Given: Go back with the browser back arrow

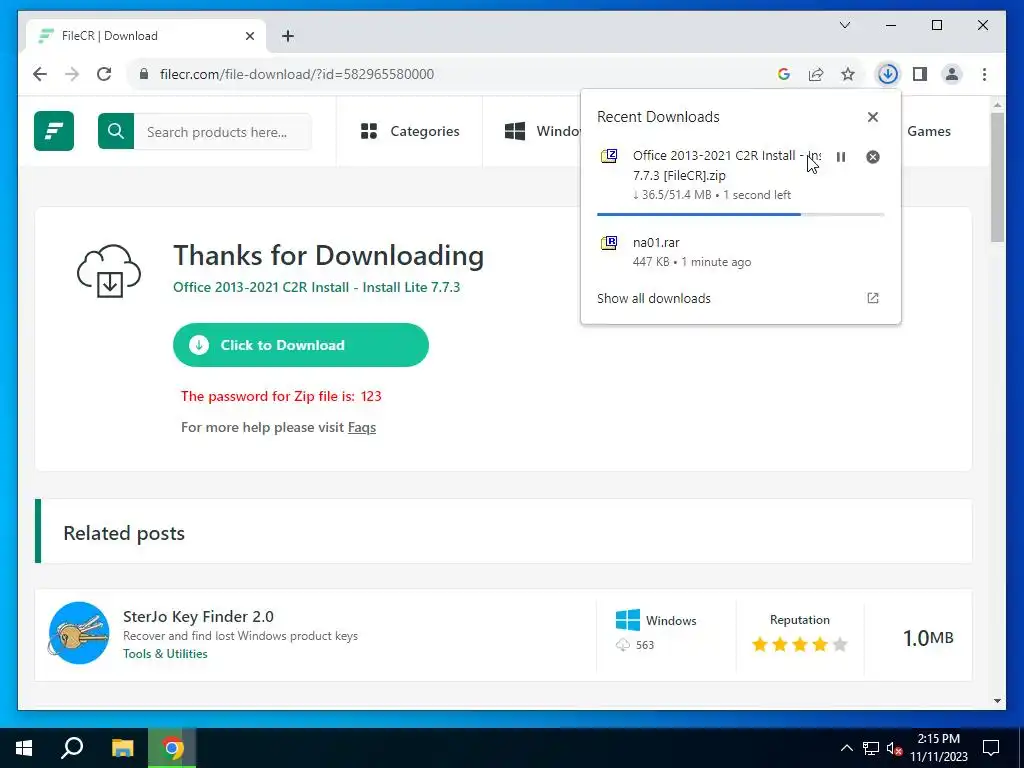Looking at the screenshot, I should pyautogui.click(x=40, y=74).
